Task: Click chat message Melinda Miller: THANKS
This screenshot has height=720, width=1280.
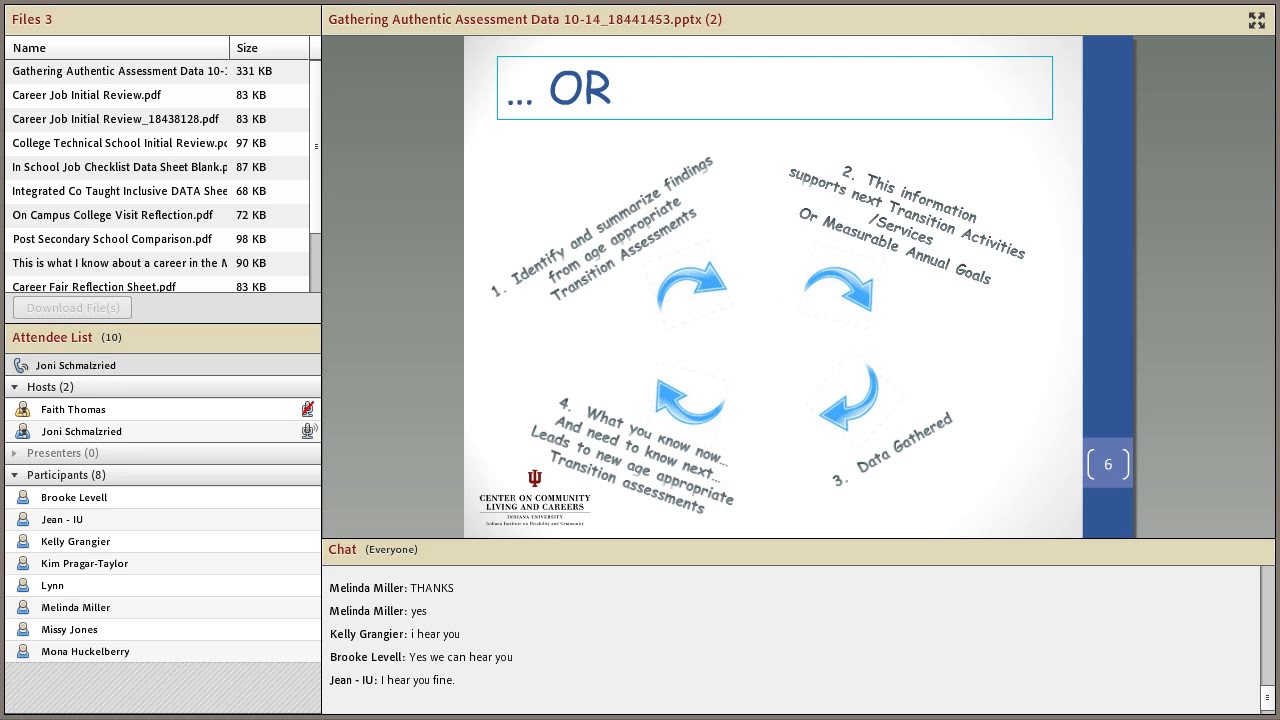Action: pyautogui.click(x=391, y=588)
